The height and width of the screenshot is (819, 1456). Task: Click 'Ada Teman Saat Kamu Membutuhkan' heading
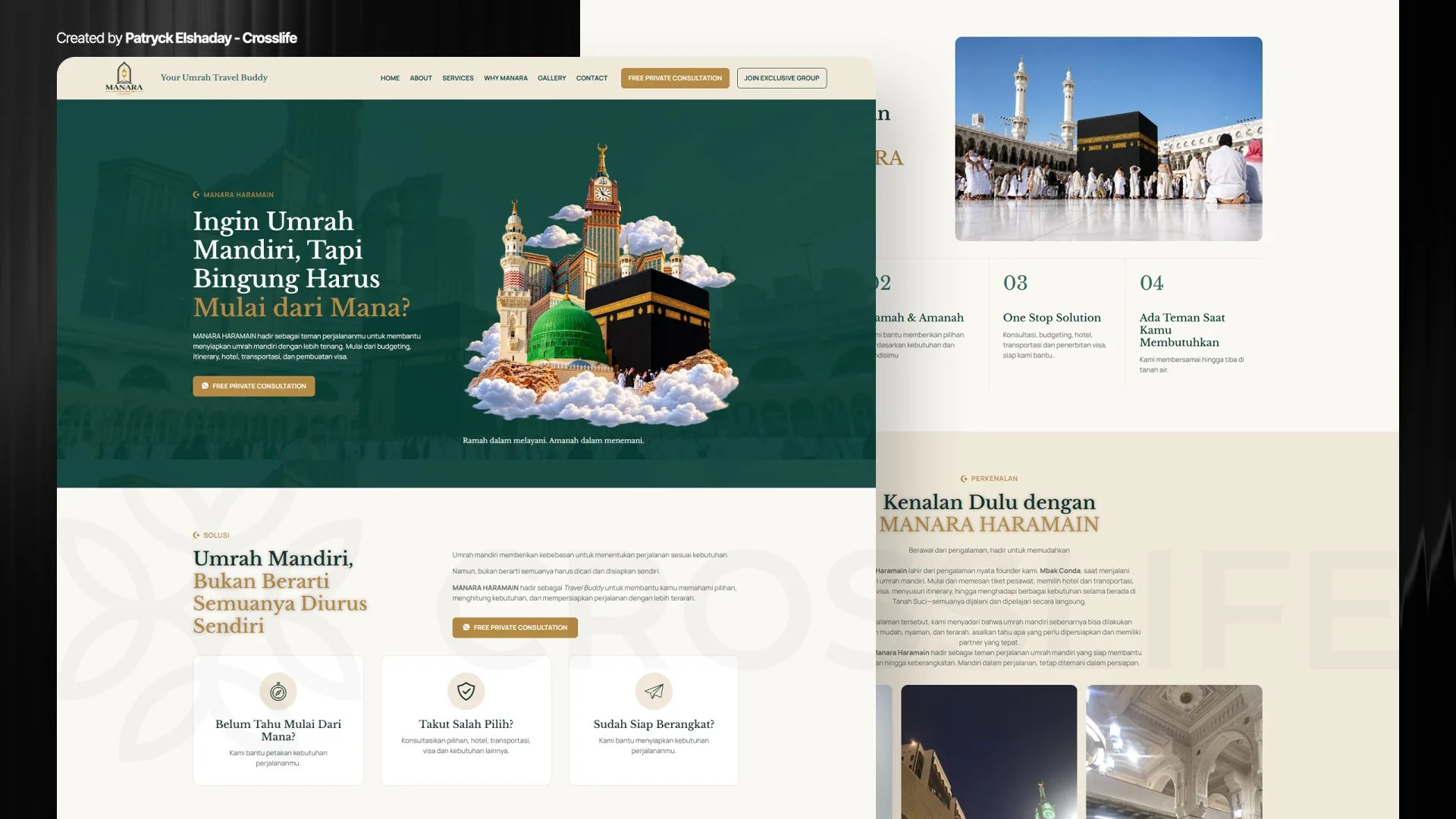[1182, 330]
